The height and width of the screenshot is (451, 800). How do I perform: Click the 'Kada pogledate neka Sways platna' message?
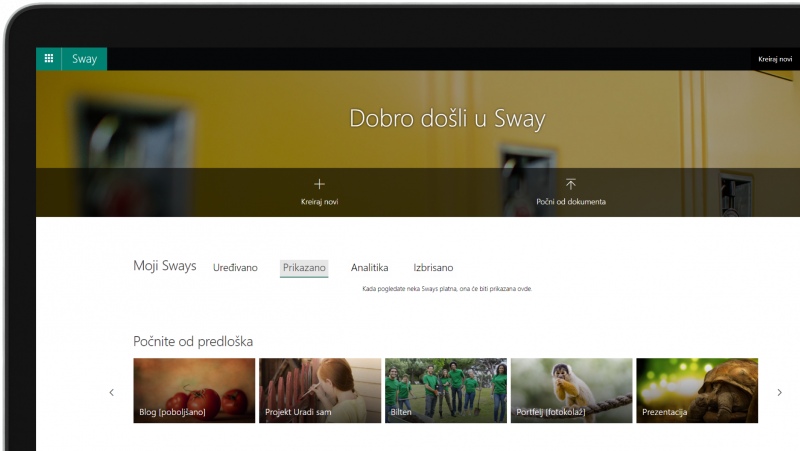click(x=447, y=289)
